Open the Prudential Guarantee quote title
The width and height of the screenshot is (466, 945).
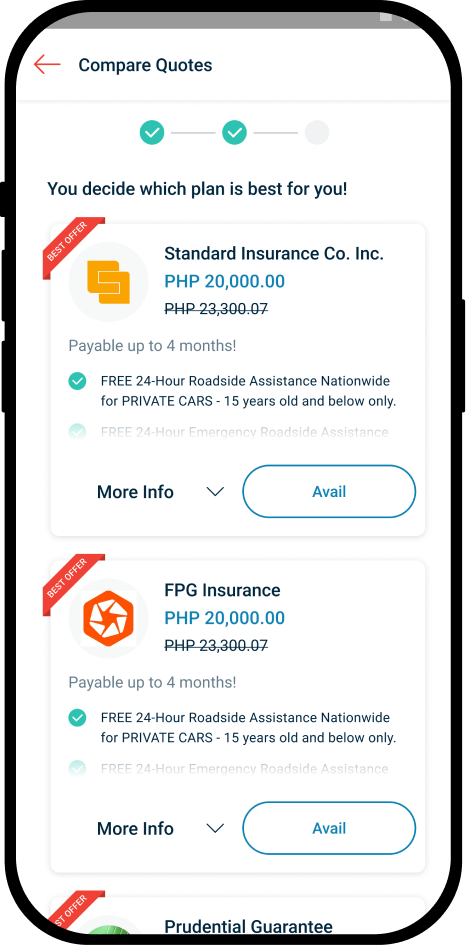coord(248,926)
